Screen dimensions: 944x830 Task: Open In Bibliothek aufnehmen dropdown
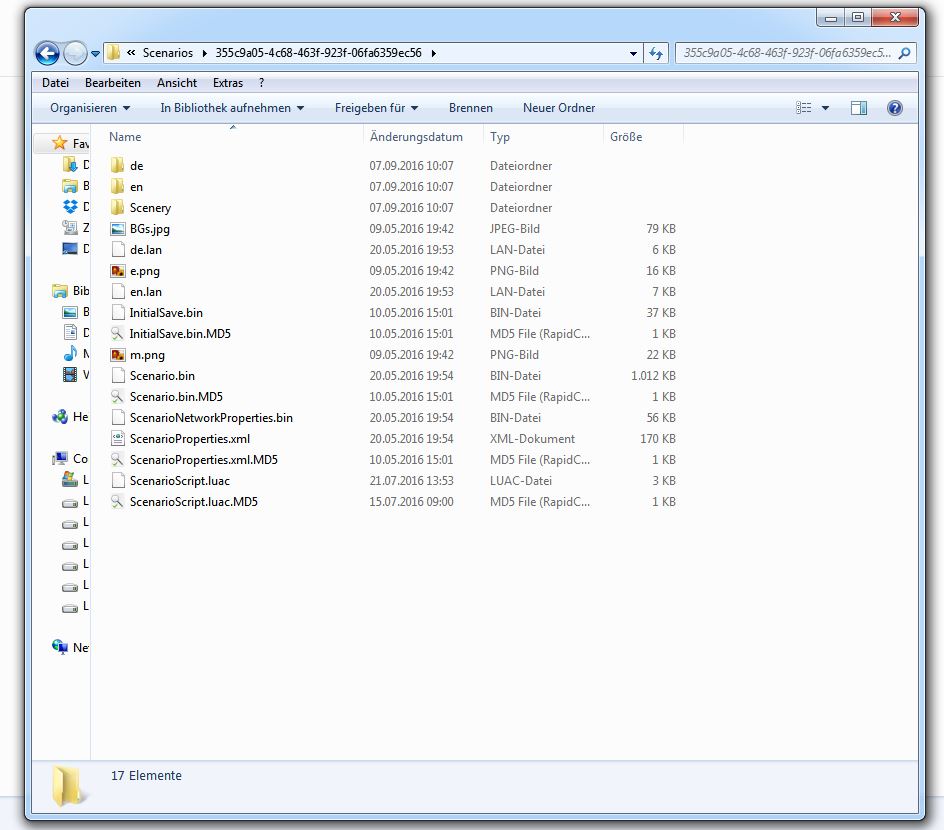(x=232, y=108)
